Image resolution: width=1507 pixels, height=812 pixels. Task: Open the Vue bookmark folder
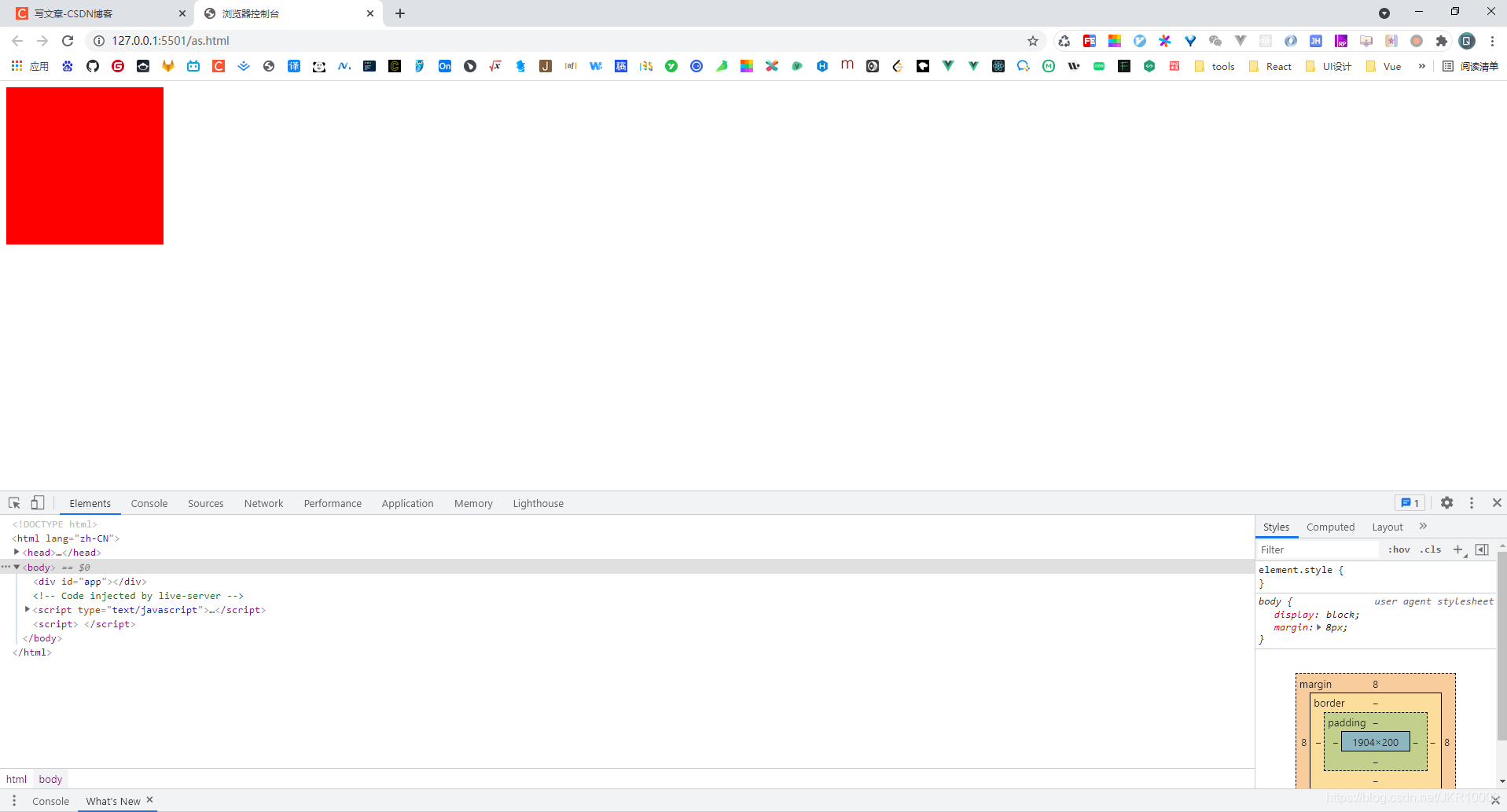click(1384, 66)
